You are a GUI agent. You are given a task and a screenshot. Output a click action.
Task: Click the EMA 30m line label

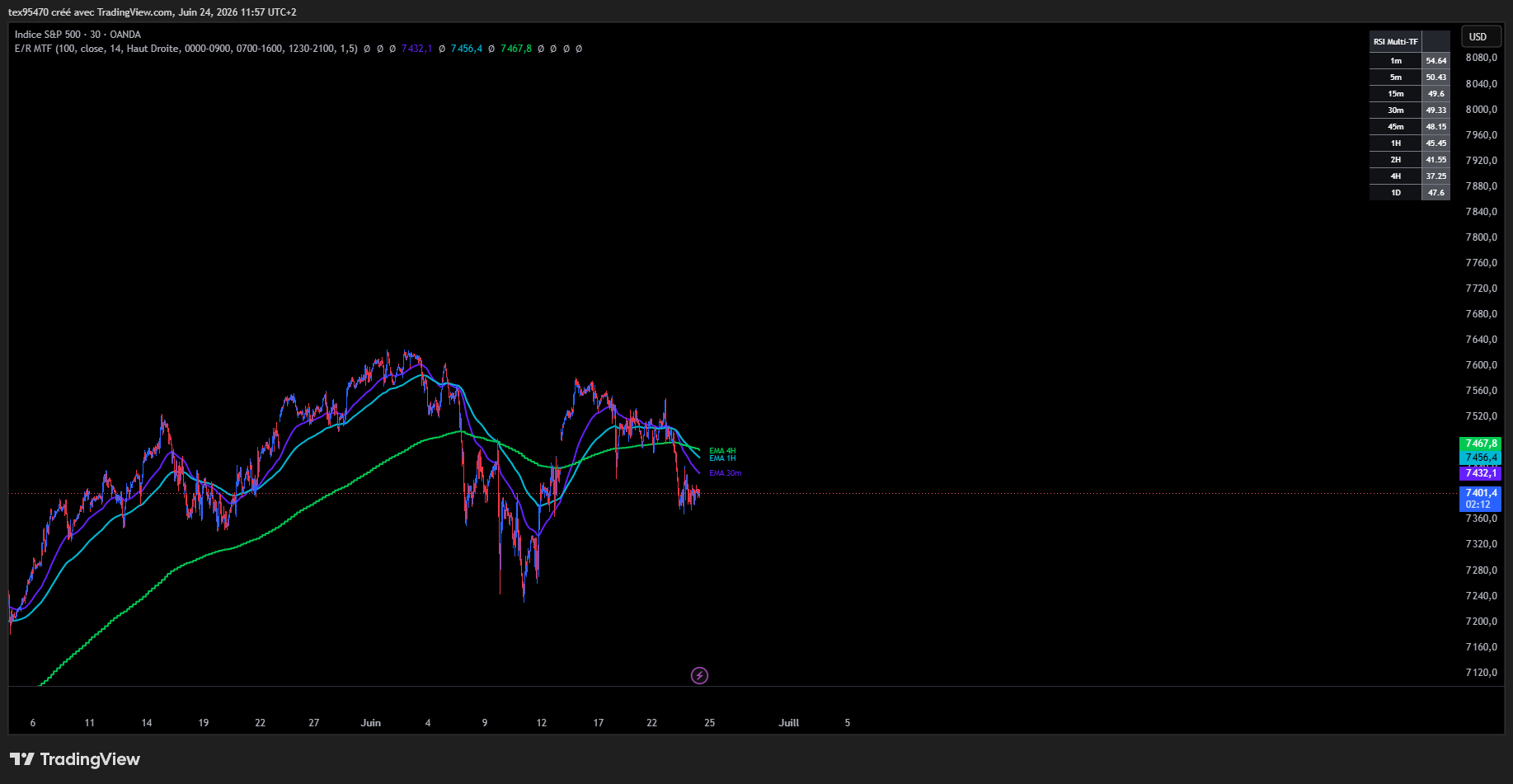(x=726, y=473)
